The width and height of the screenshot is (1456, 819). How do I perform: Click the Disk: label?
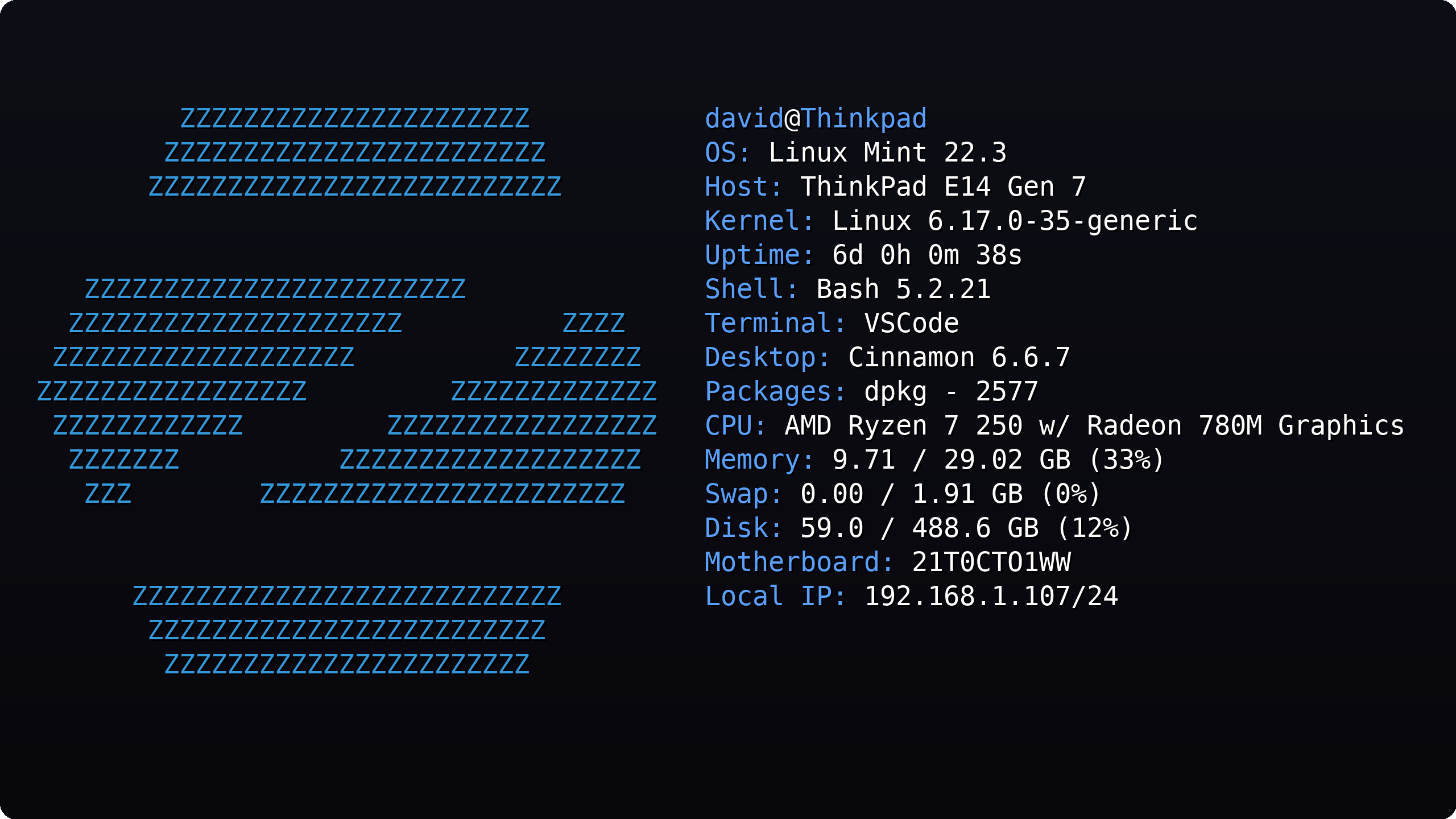[x=744, y=528]
